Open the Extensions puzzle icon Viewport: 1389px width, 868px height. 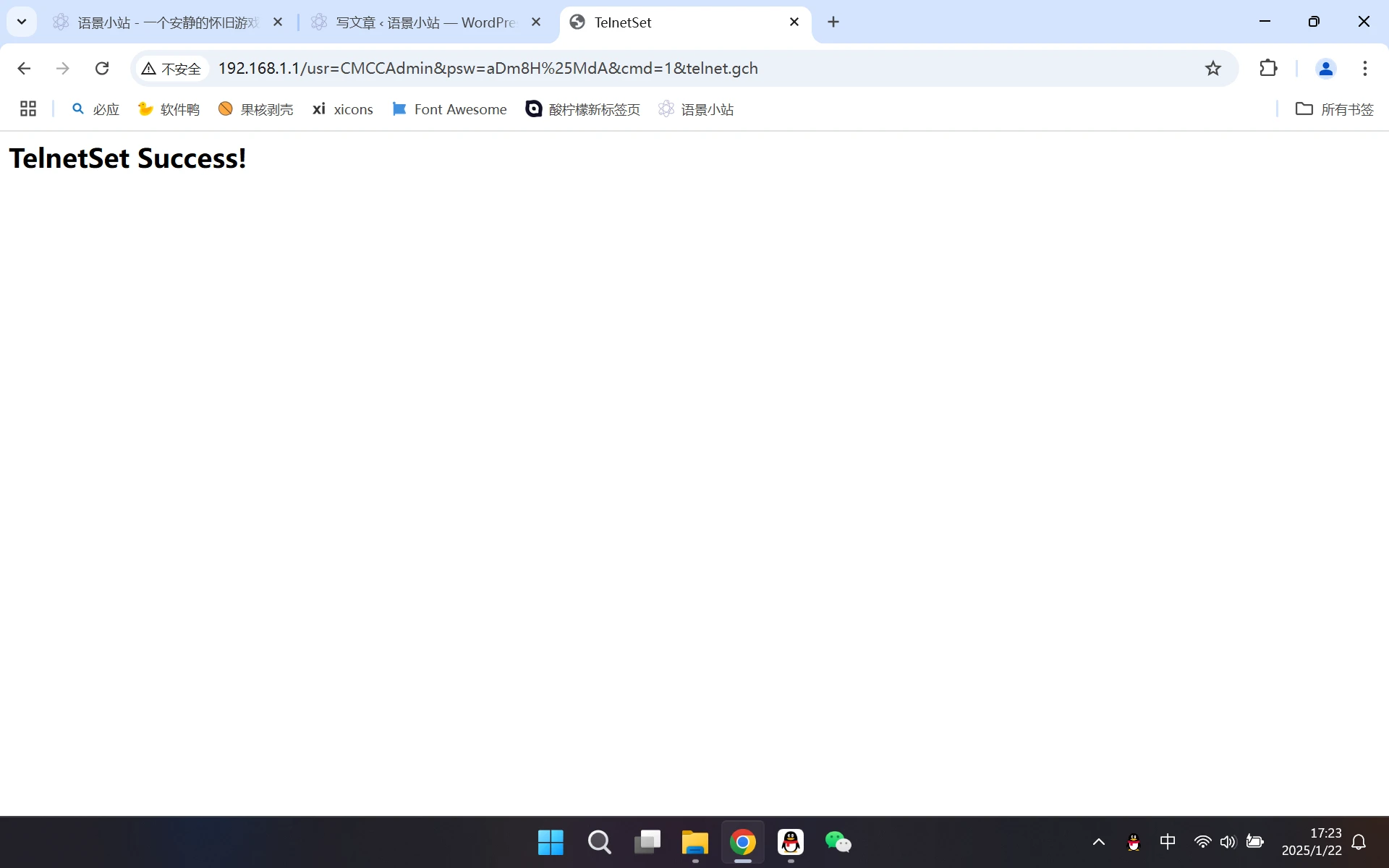coord(1268,68)
